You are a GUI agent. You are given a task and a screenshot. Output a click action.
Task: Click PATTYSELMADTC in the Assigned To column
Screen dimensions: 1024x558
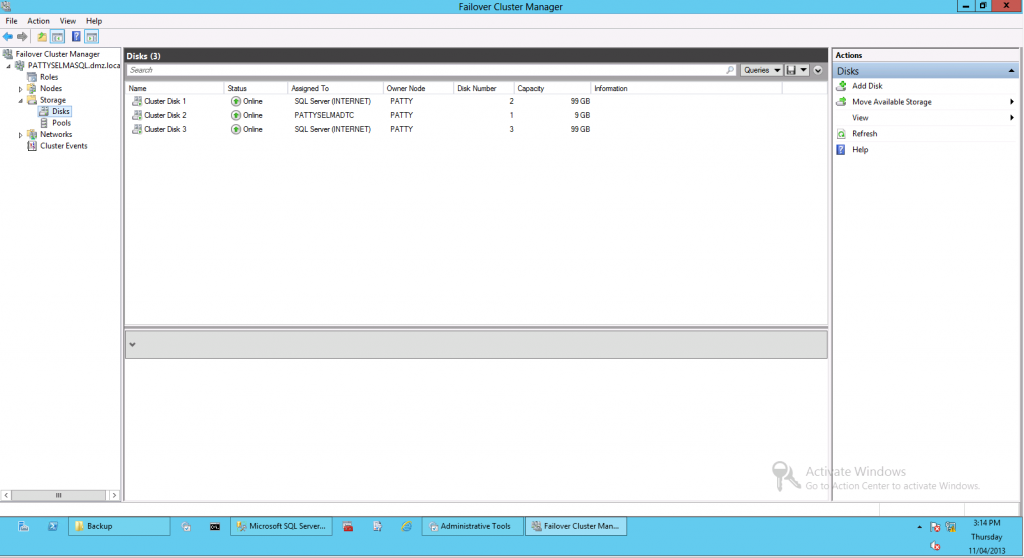[324, 115]
